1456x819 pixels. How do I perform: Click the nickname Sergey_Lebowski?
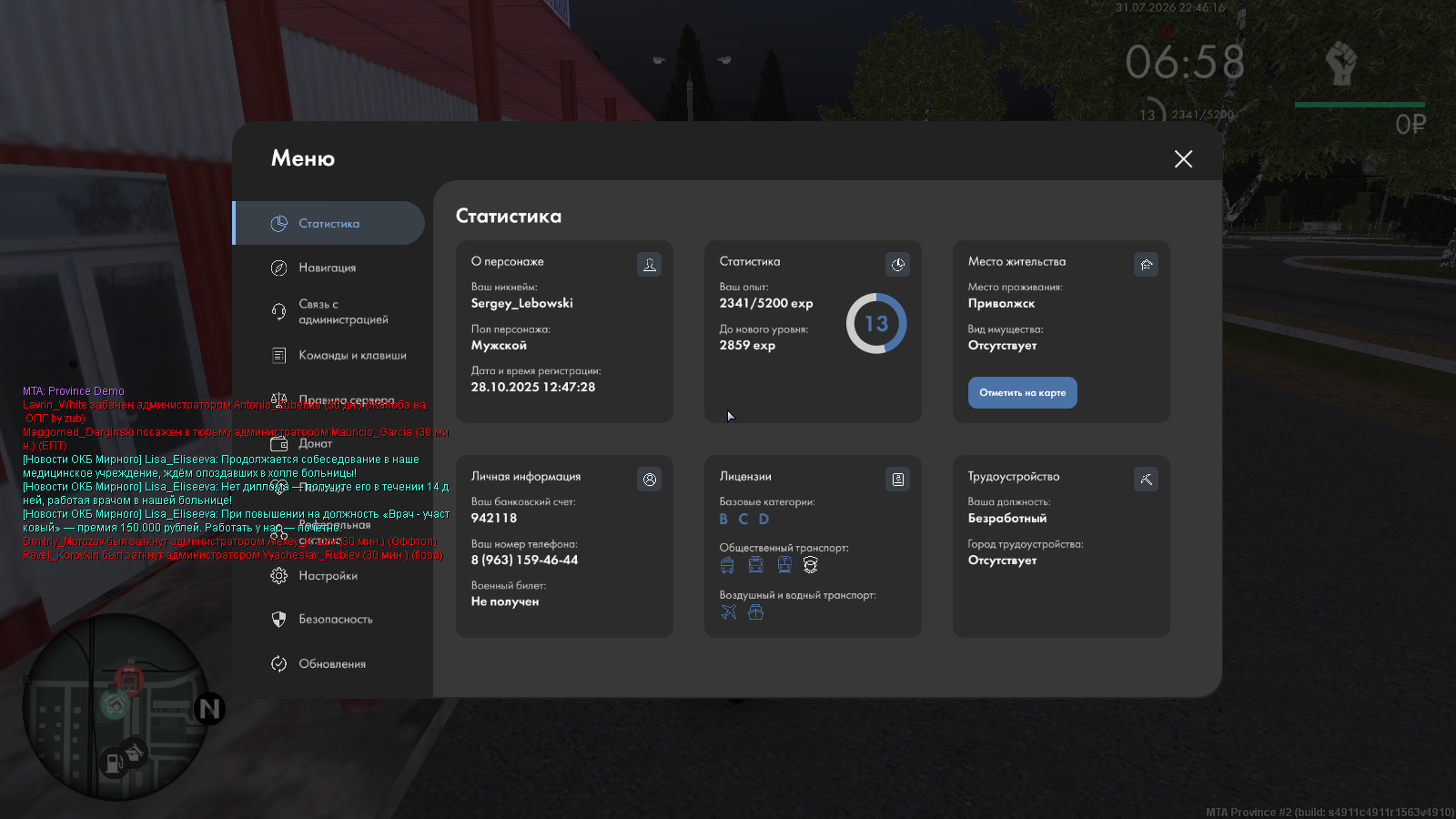[x=522, y=303]
